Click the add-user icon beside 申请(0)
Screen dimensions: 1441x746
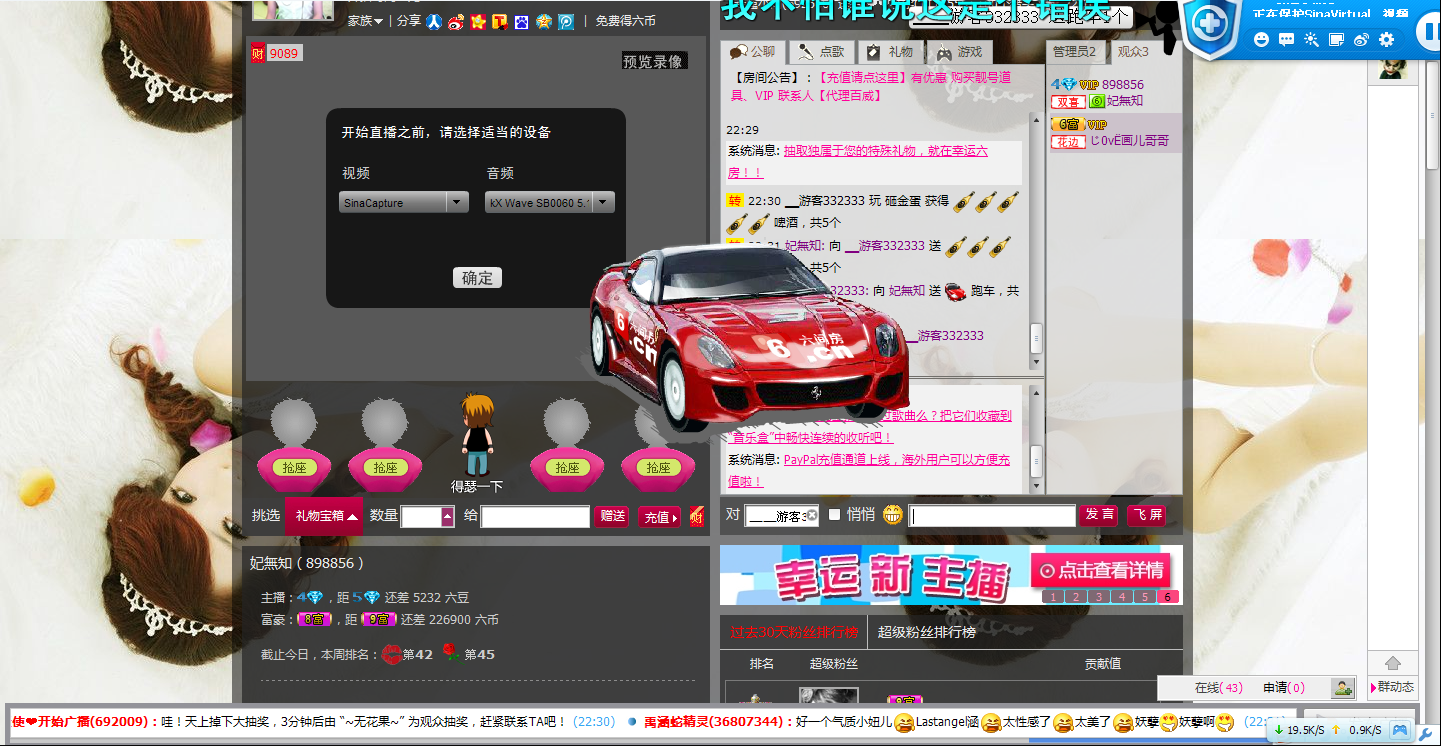pyautogui.click(x=1342, y=688)
